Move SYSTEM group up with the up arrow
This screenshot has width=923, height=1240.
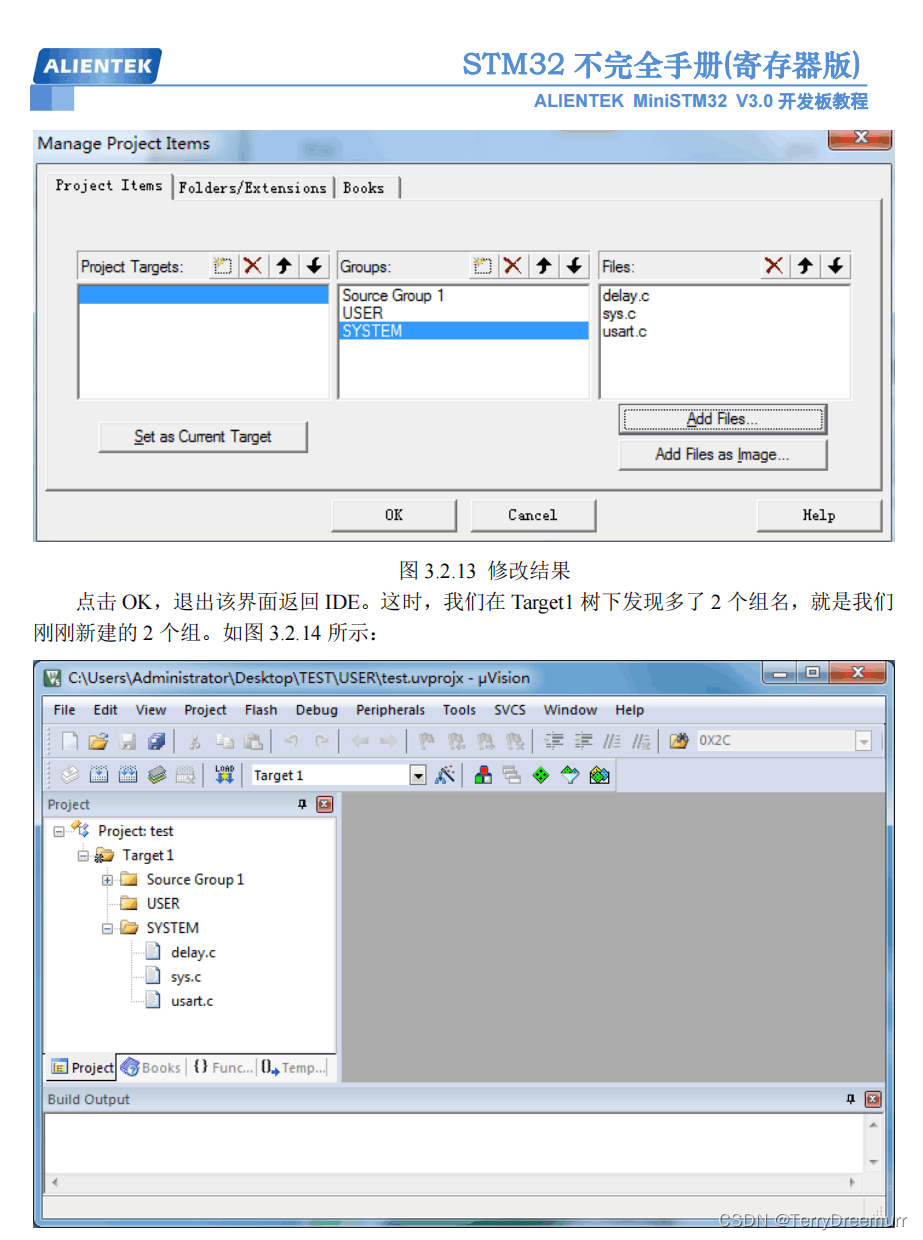coord(543,265)
